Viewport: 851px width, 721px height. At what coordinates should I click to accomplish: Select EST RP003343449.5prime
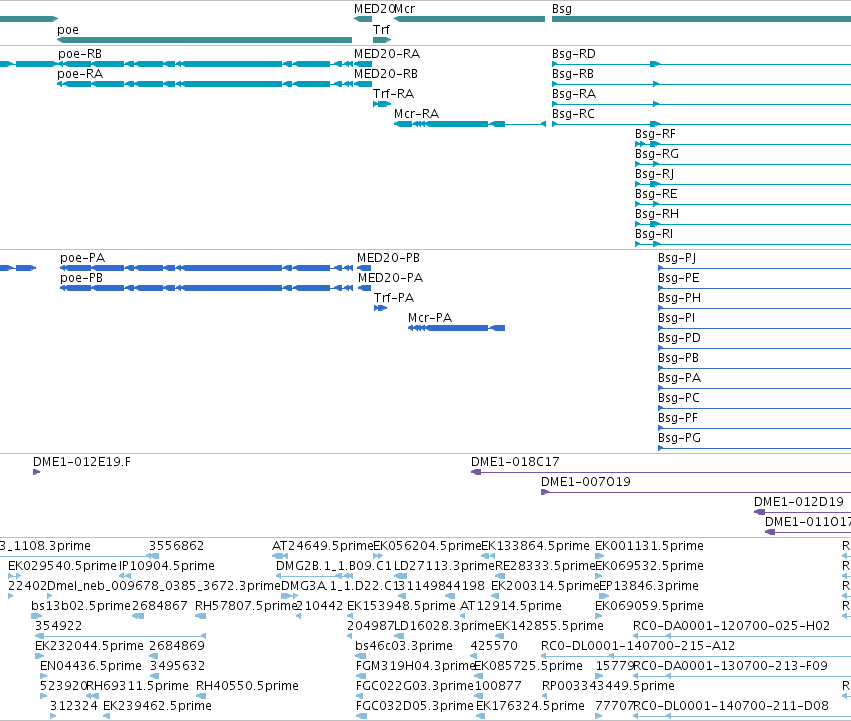point(608,687)
